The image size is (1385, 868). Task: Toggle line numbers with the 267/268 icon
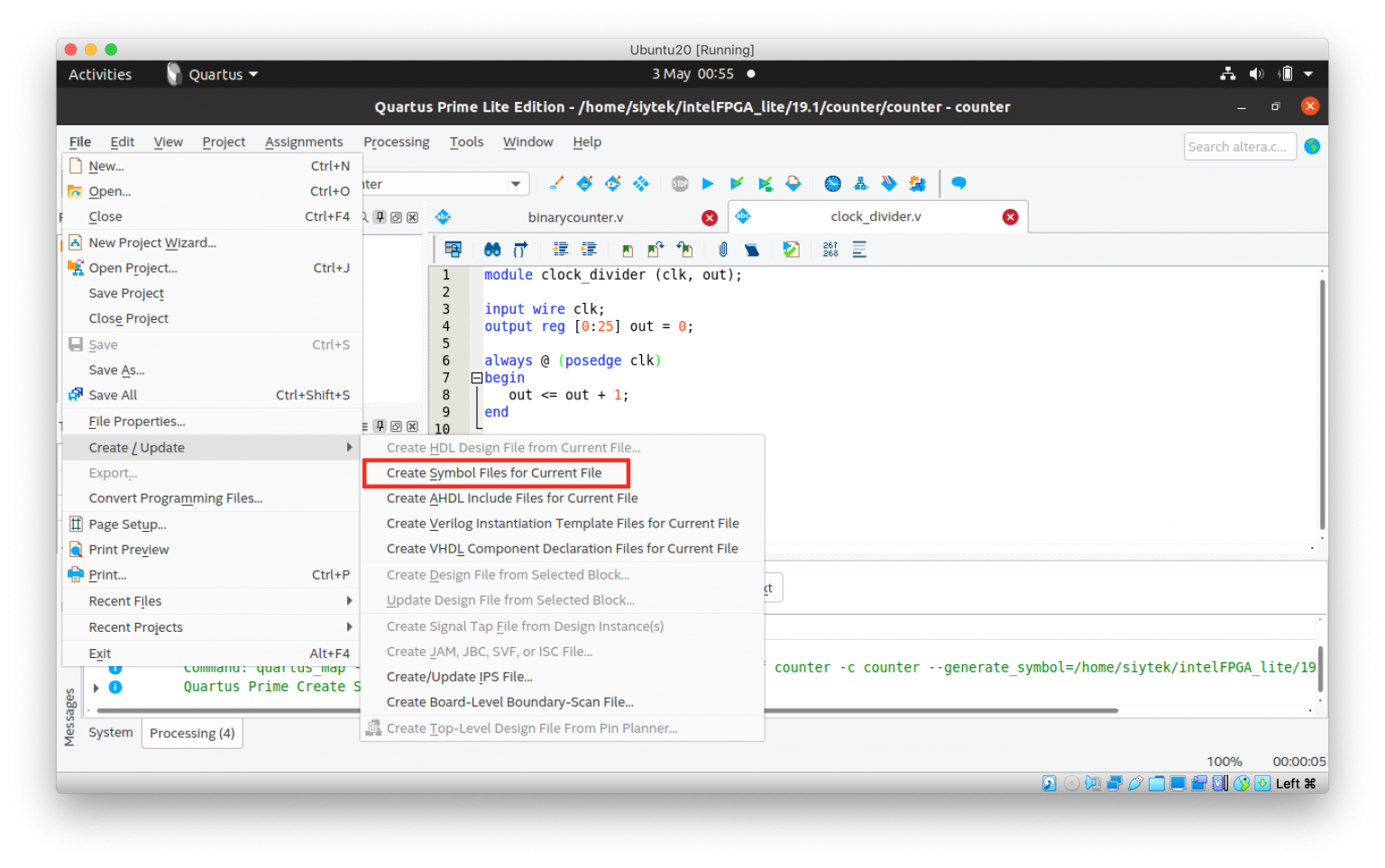830,249
